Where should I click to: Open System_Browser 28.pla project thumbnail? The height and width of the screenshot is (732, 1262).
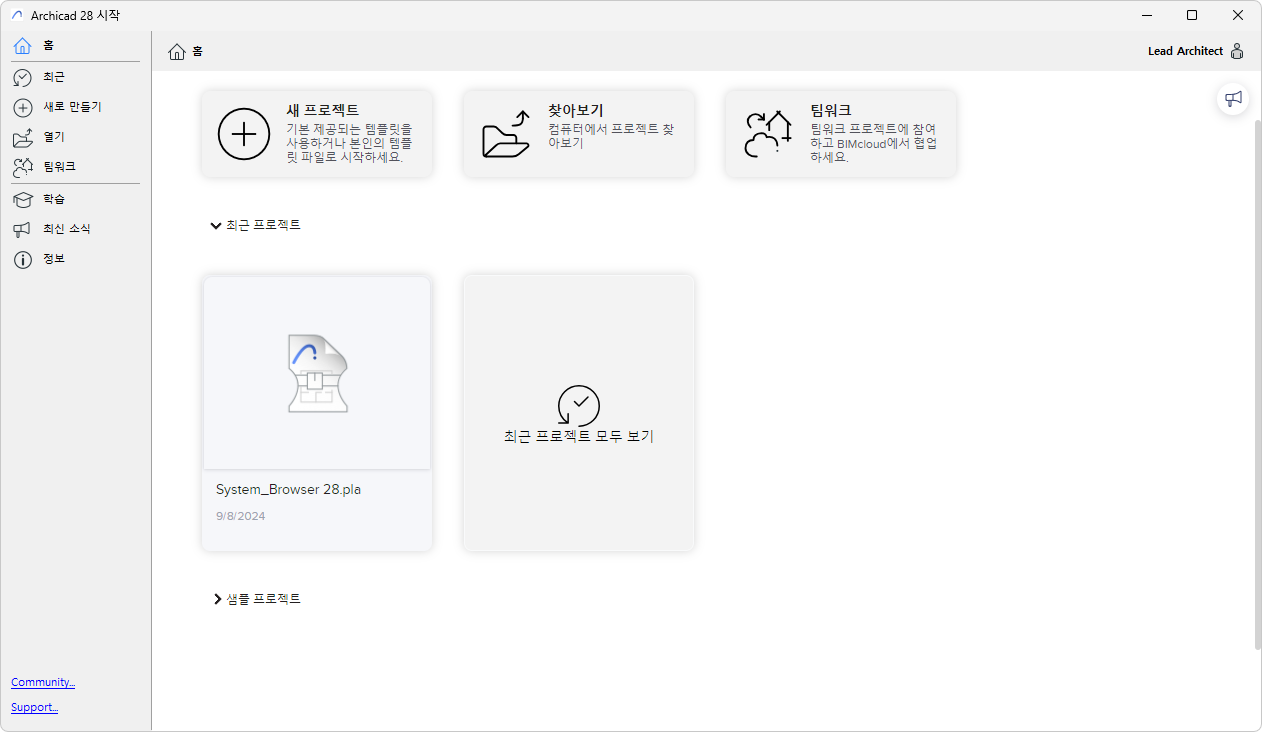(317, 373)
